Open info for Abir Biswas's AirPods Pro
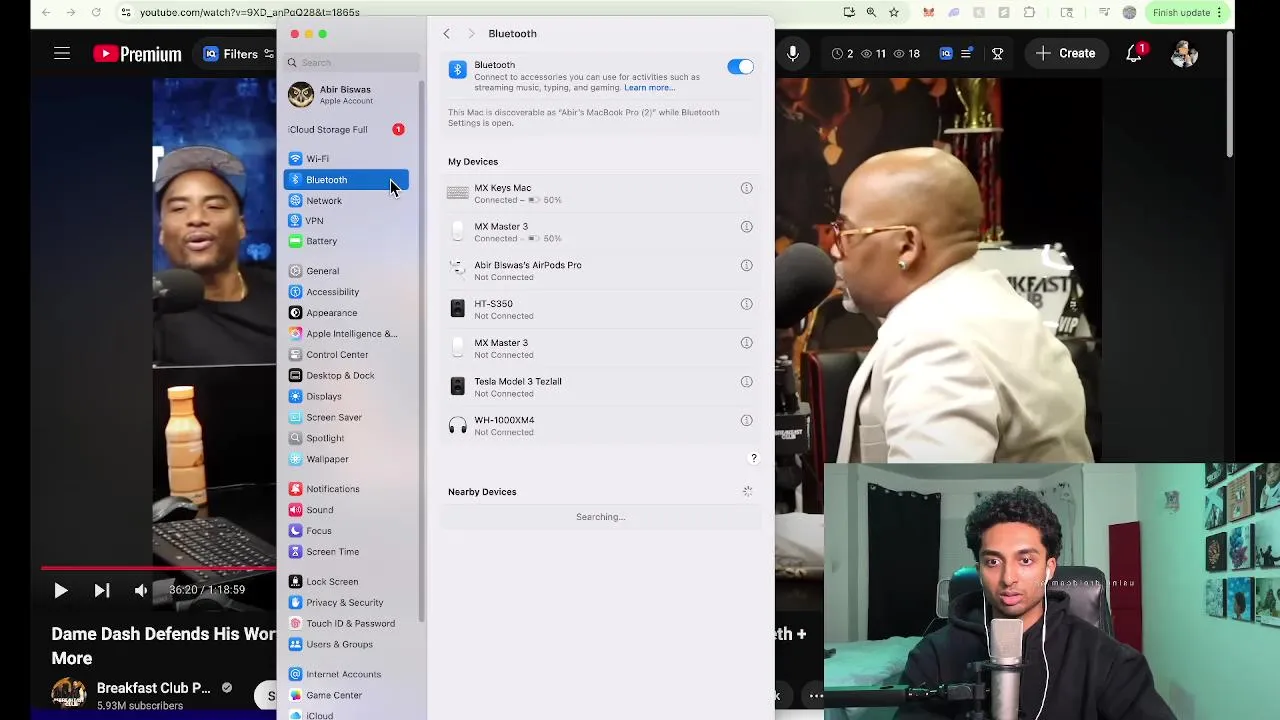 [746, 265]
